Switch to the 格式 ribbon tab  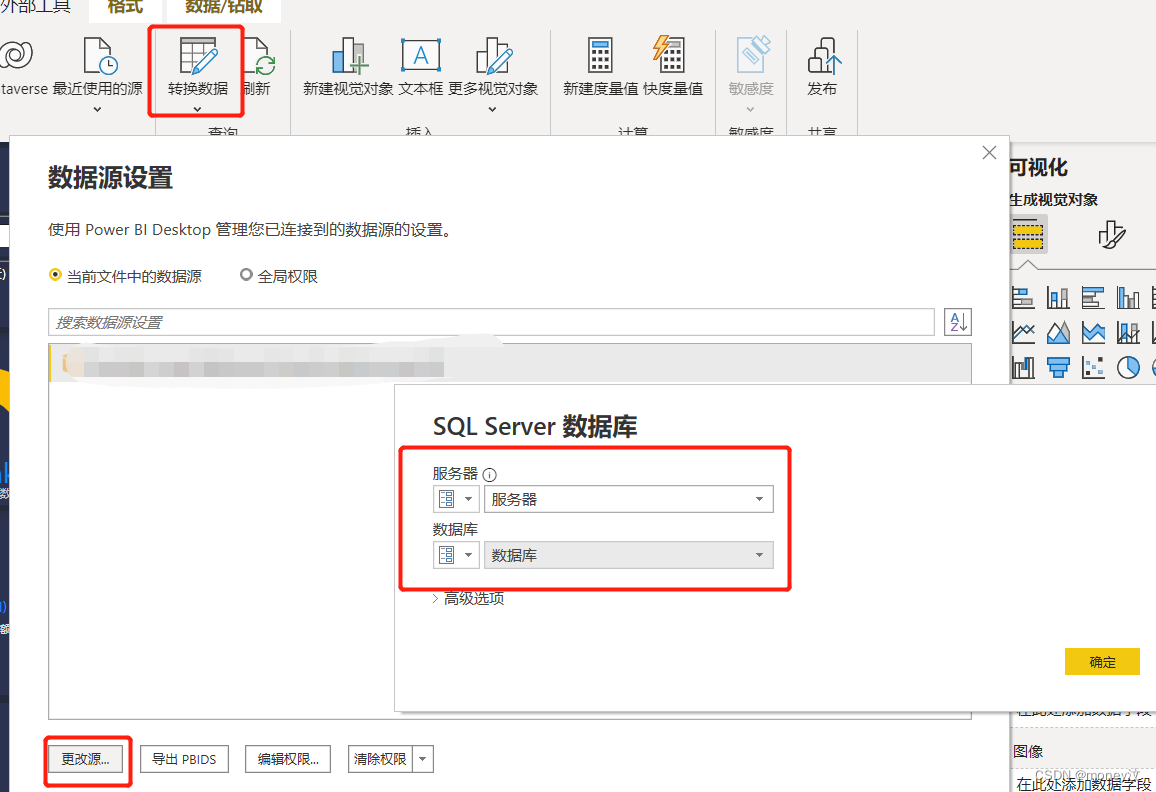123,8
